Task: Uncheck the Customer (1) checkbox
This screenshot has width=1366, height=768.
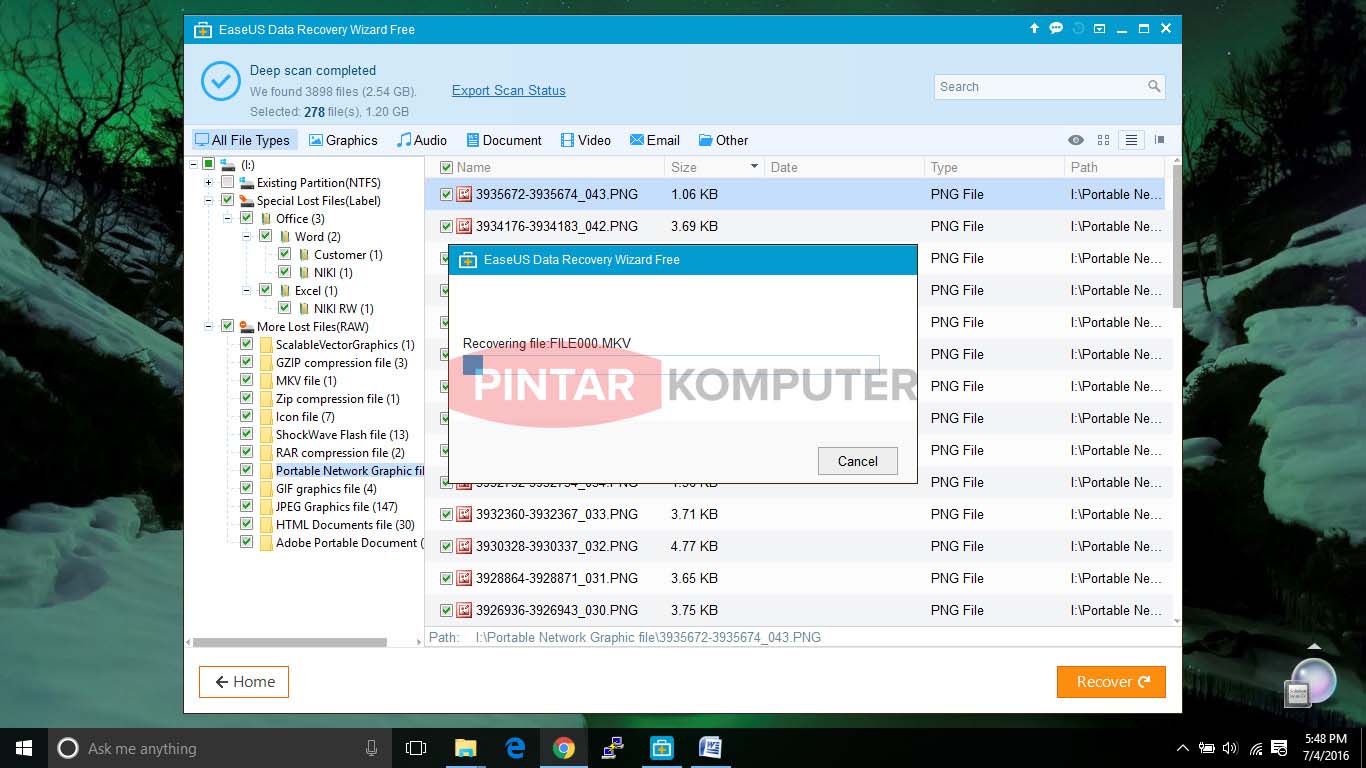Action: (x=284, y=255)
